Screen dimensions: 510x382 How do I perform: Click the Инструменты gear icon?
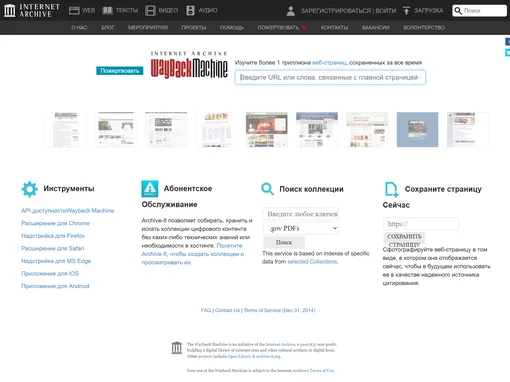[30, 189]
